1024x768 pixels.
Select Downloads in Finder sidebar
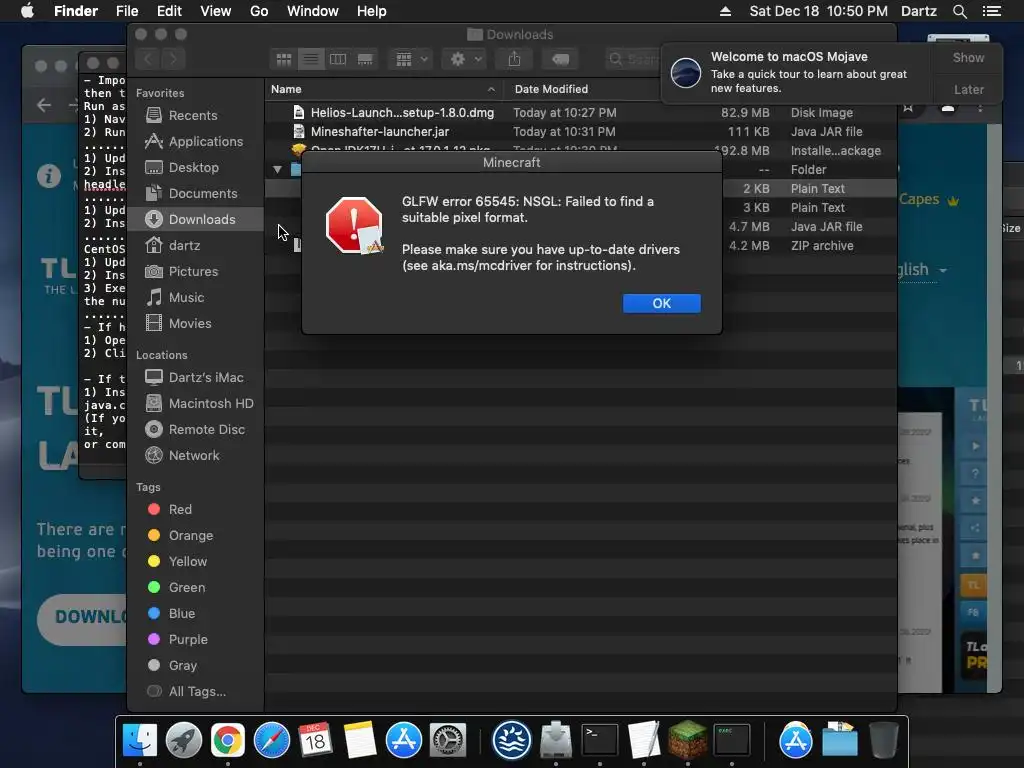point(195,219)
